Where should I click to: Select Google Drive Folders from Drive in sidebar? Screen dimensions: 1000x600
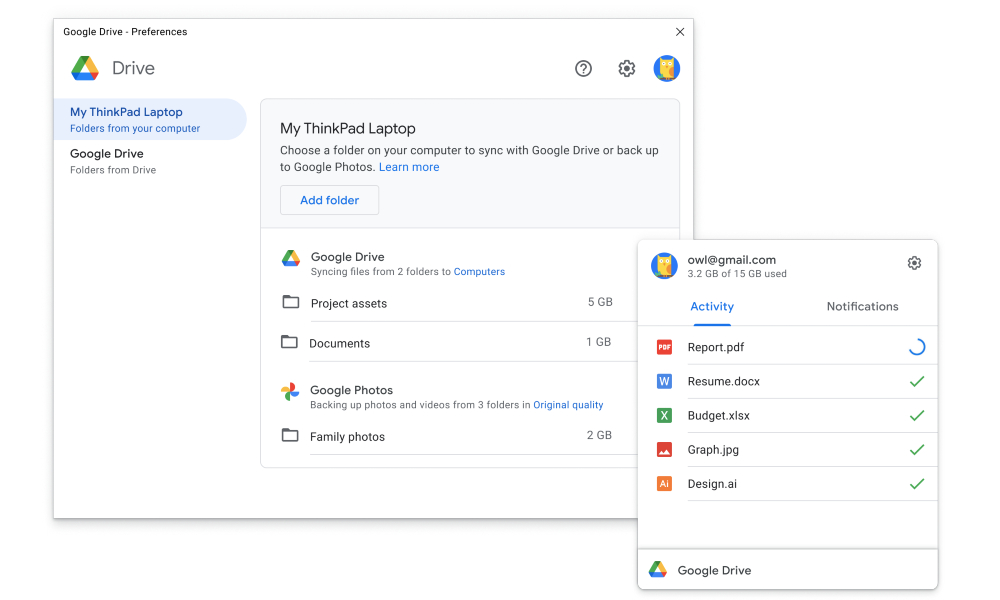150,161
